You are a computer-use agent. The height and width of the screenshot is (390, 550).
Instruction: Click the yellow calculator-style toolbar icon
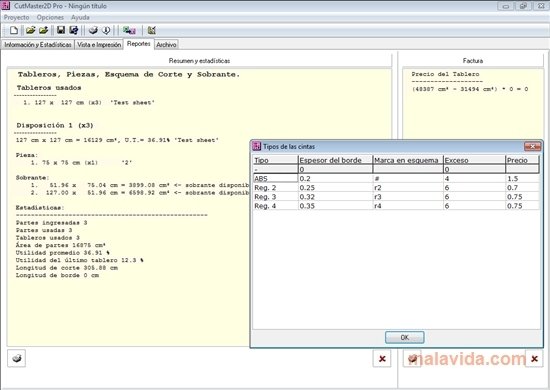tap(152, 31)
